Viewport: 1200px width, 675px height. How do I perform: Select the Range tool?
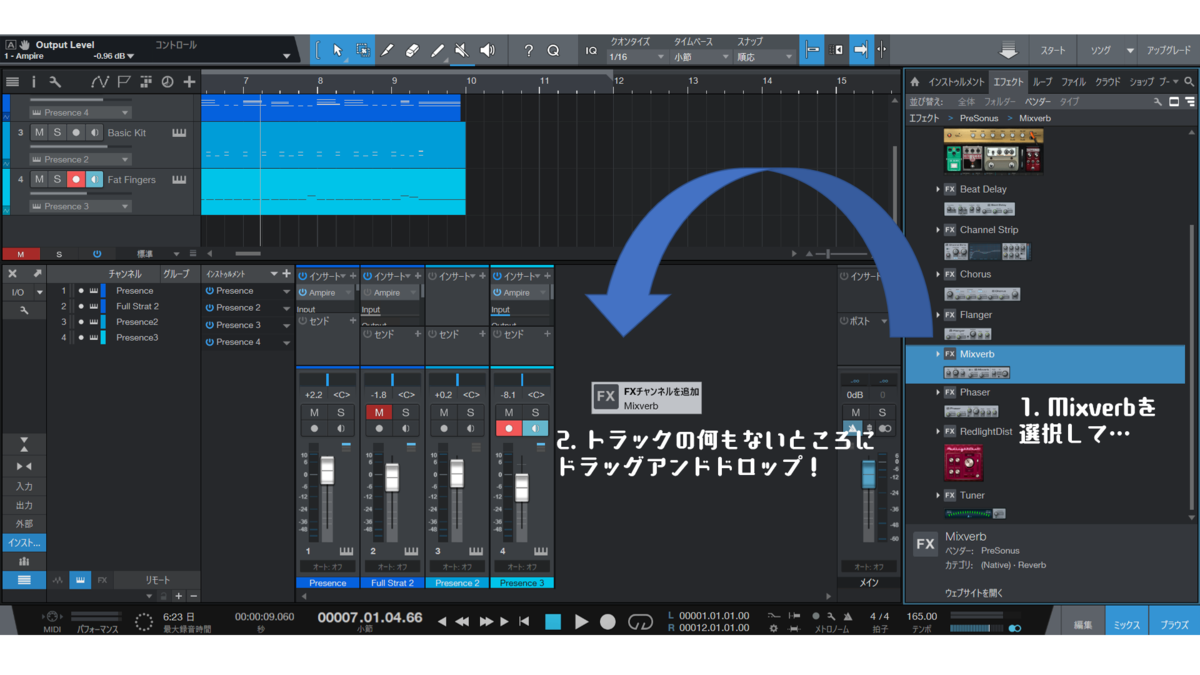click(362, 50)
